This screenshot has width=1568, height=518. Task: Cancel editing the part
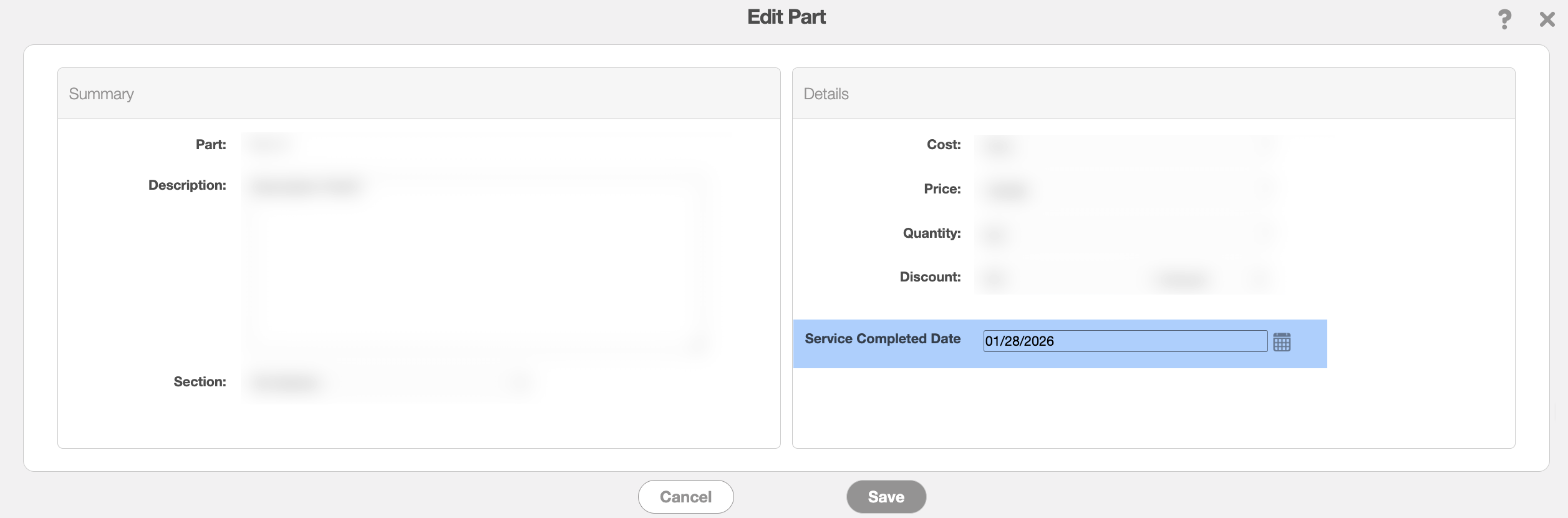click(685, 497)
